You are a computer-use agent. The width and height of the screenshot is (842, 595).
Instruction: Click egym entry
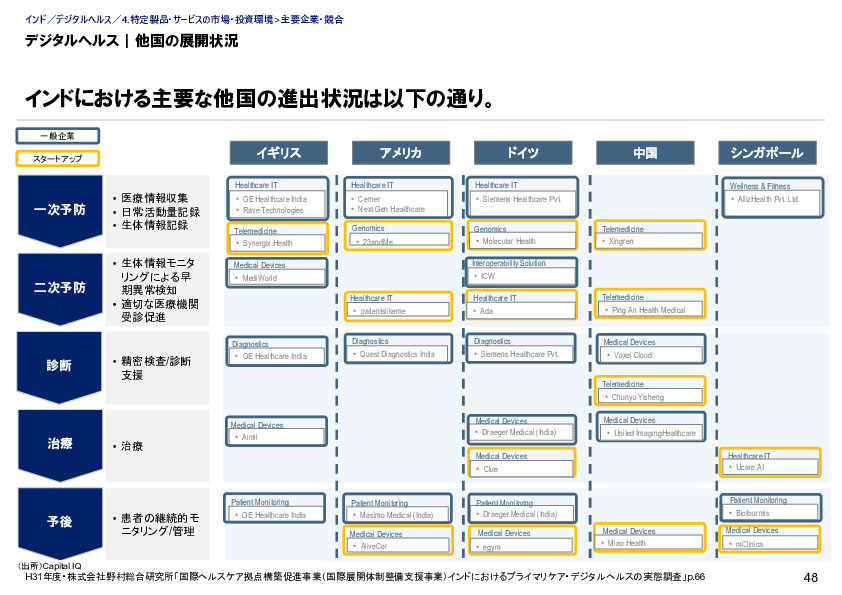pyautogui.click(x=491, y=547)
